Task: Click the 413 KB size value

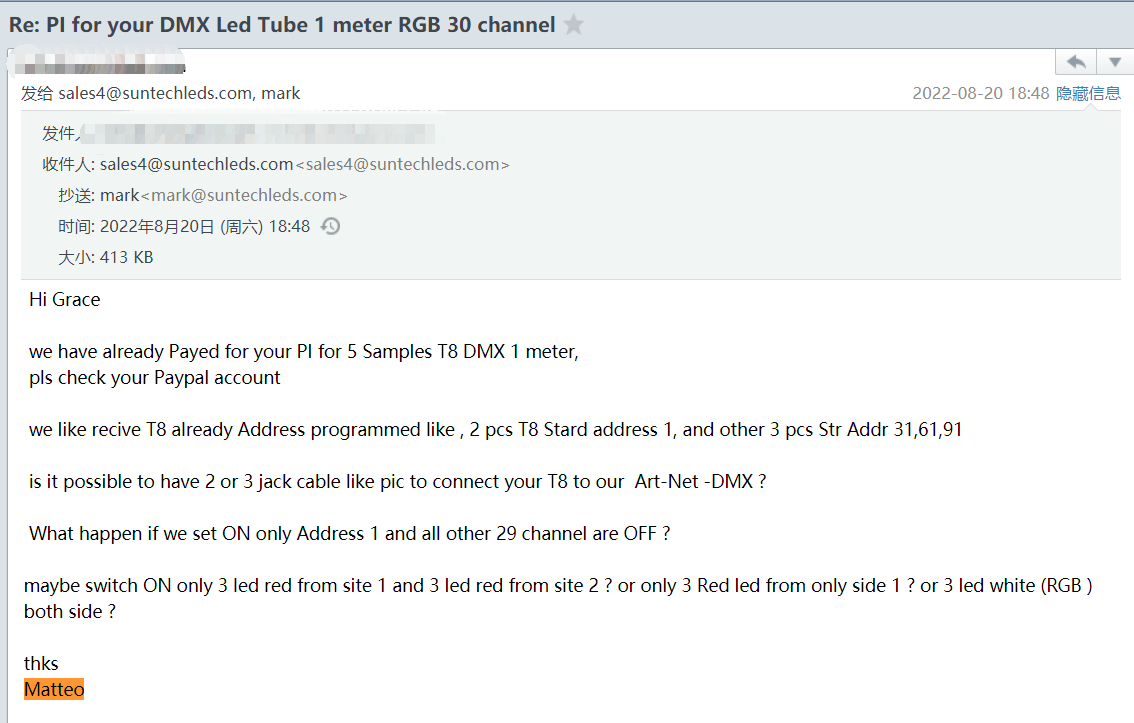Action: click(x=126, y=257)
